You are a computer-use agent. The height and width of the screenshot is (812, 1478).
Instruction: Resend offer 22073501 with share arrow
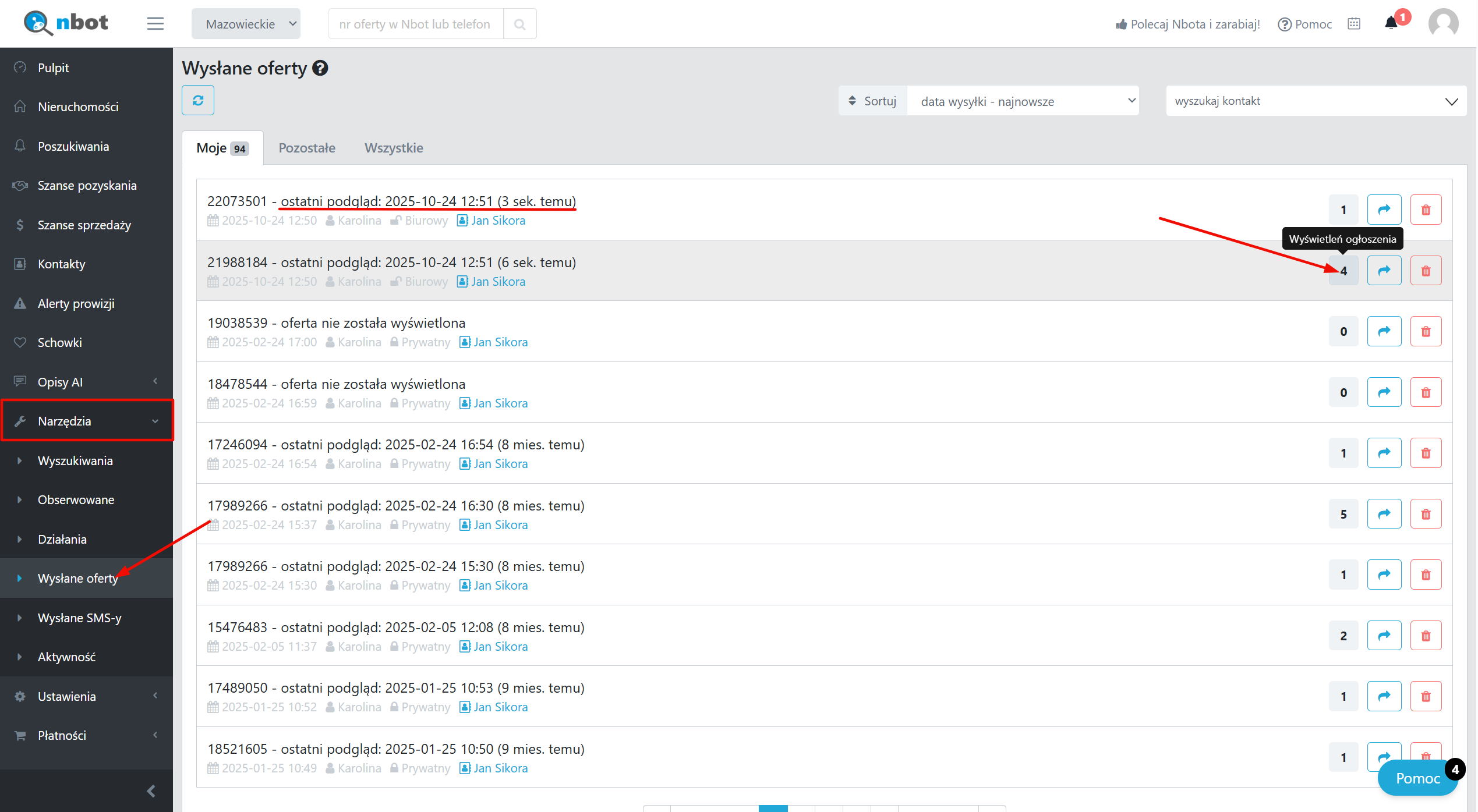[x=1384, y=210]
